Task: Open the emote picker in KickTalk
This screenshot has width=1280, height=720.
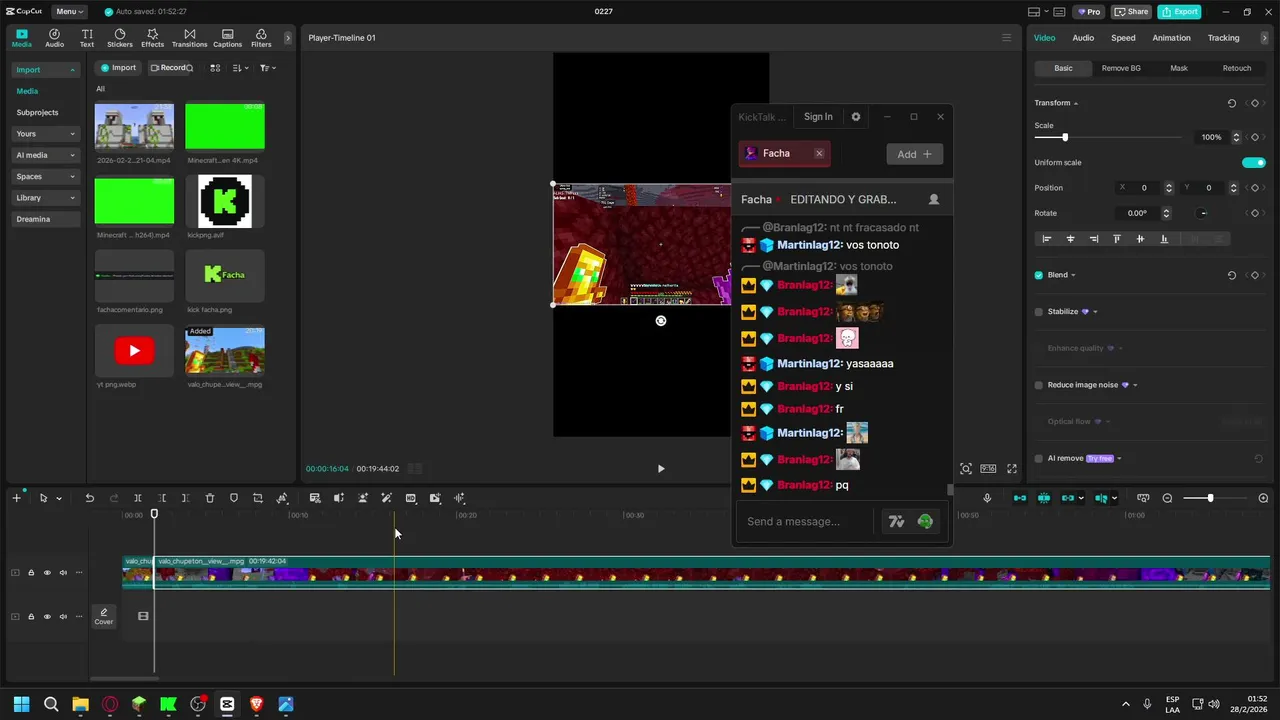Action: click(x=925, y=521)
